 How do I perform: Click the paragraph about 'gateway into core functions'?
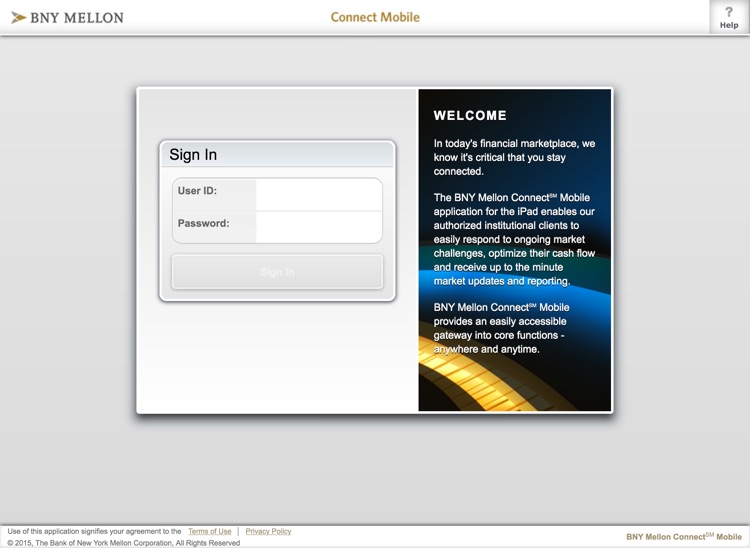tap(501, 328)
